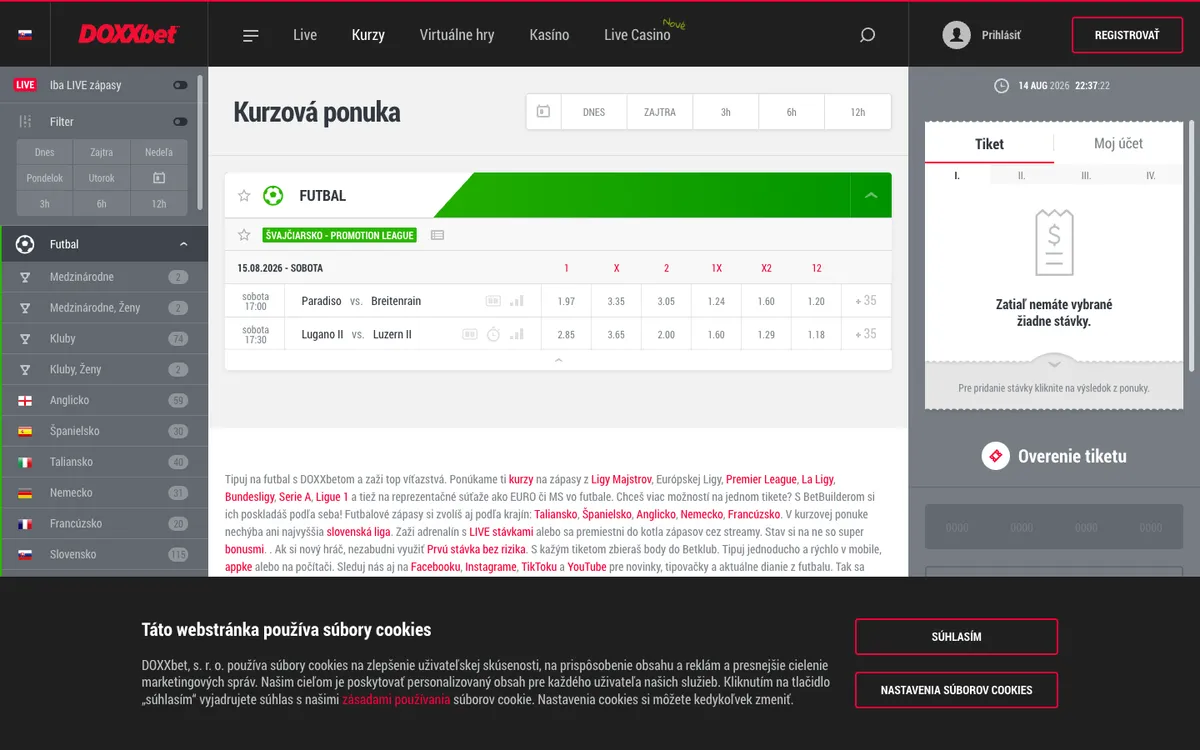Screen dimensions: 1200x750
Task: Click the user avatar icon
Action: click(x=957, y=35)
